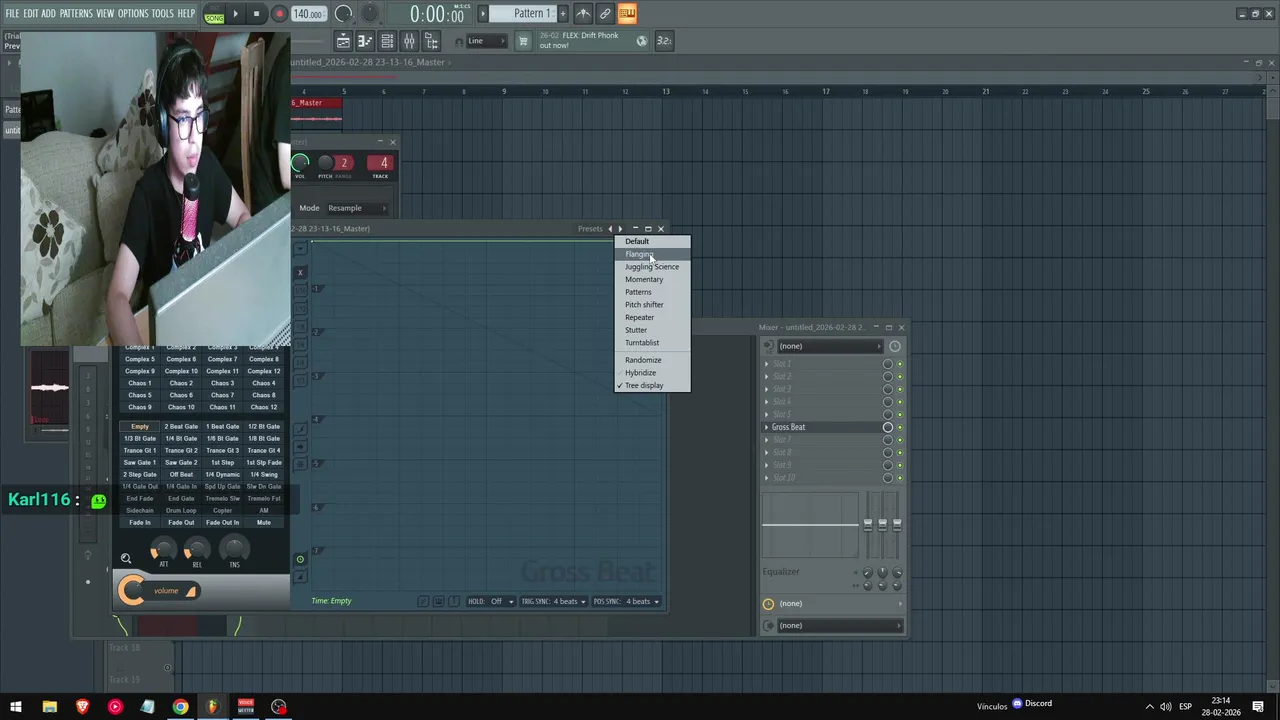This screenshot has width=1280, height=720.
Task: Open the playlist view icon
Action: (343, 41)
